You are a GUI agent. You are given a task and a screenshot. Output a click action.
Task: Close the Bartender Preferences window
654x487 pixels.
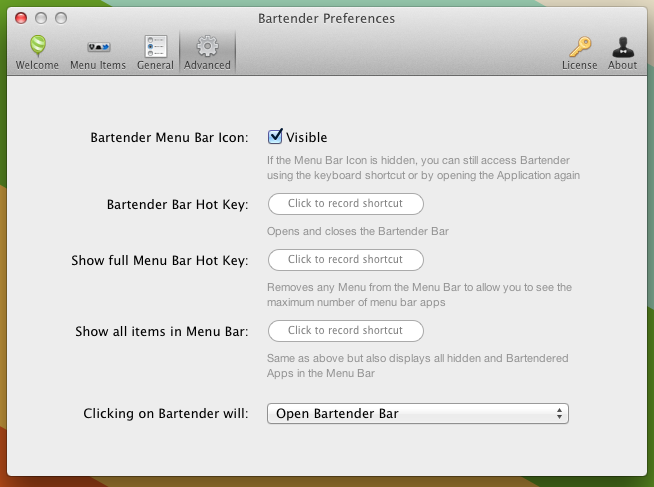pyautogui.click(x=21, y=18)
